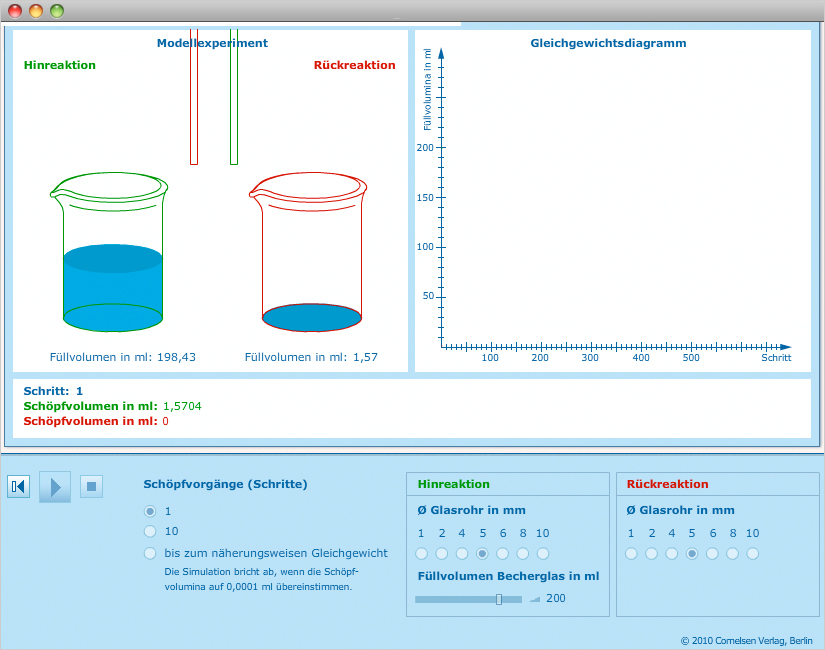Select 6 mm Glasrohr for Hinreaktion
The width and height of the screenshot is (825, 650).
tap(502, 554)
